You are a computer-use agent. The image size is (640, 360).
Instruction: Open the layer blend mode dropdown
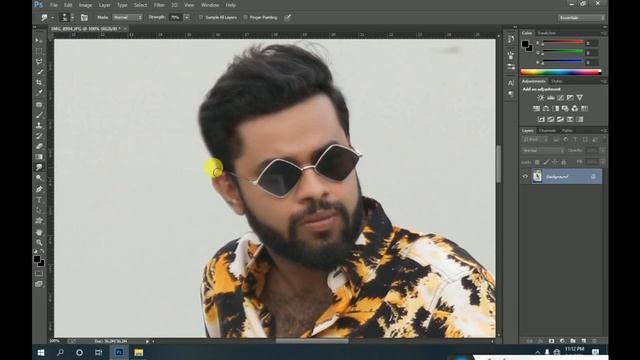[543, 151]
